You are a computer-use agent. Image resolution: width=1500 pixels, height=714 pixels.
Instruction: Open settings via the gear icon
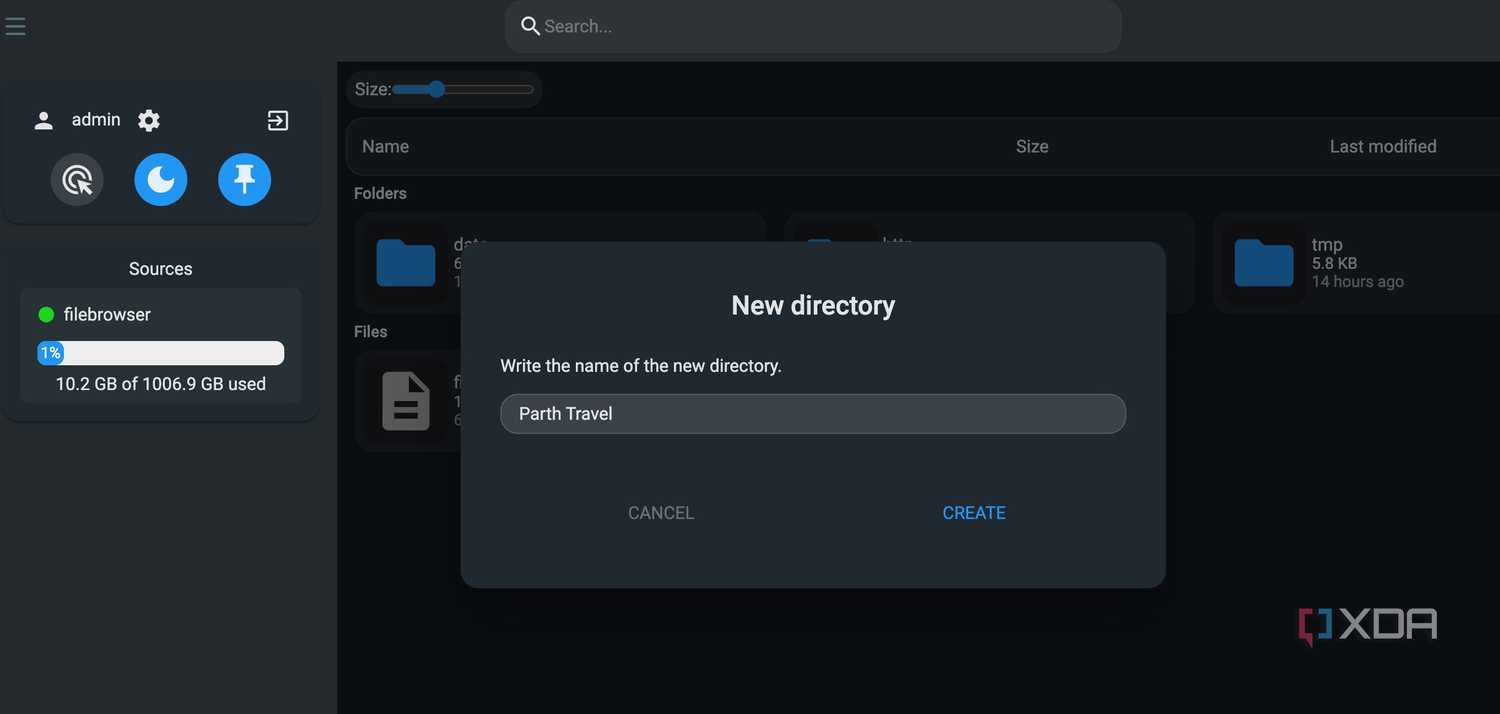[149, 121]
